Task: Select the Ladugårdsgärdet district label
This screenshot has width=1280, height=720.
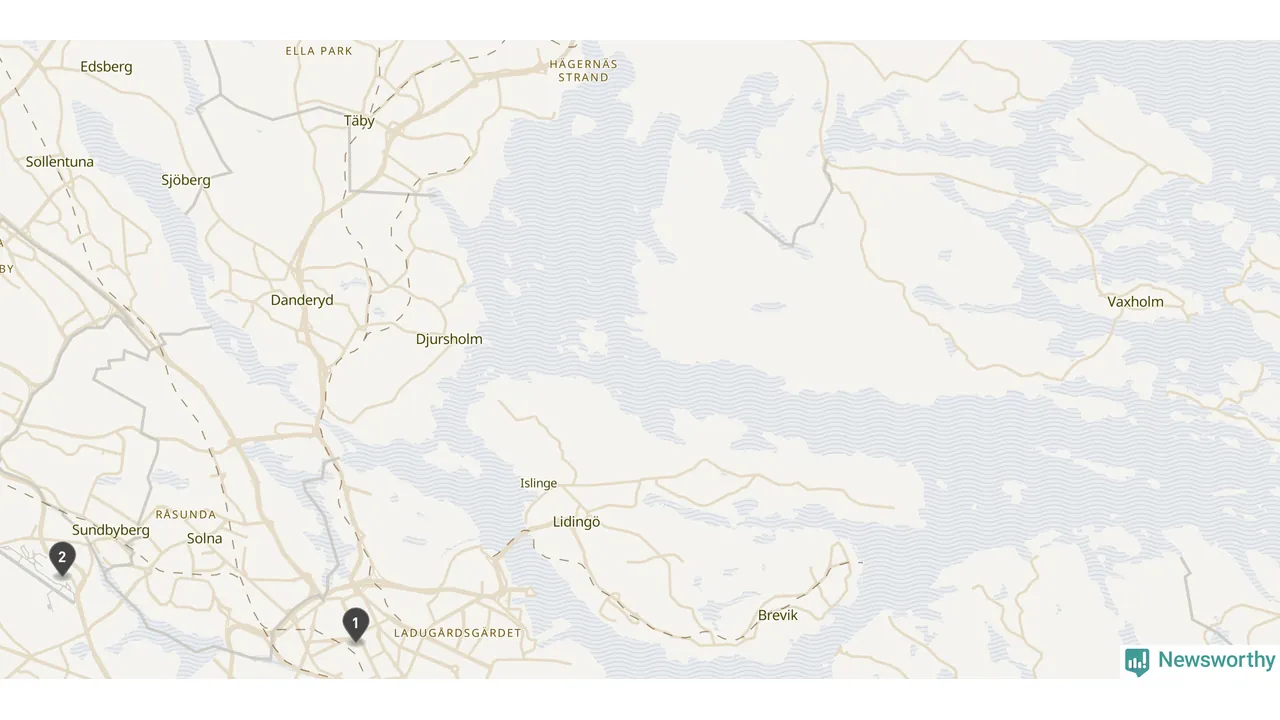Action: tap(458, 633)
